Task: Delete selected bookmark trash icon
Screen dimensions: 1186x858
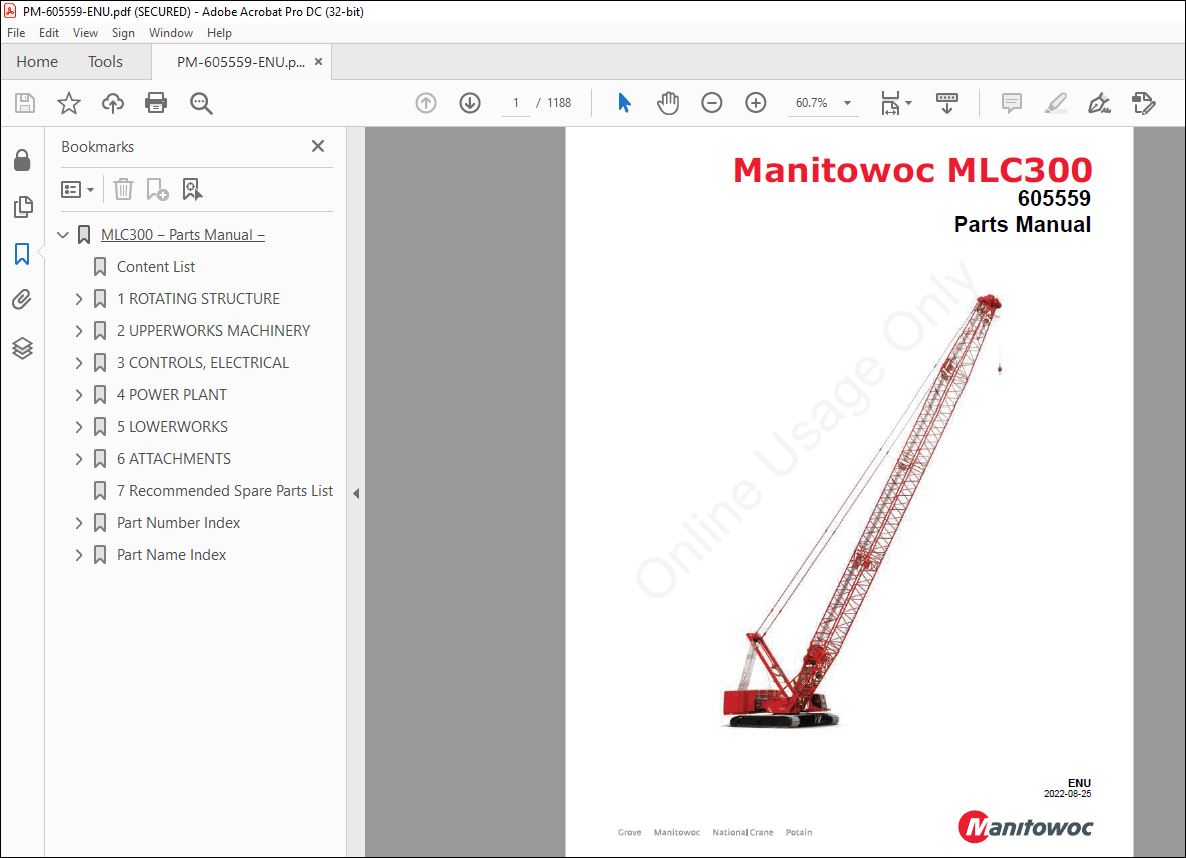Action: click(123, 189)
